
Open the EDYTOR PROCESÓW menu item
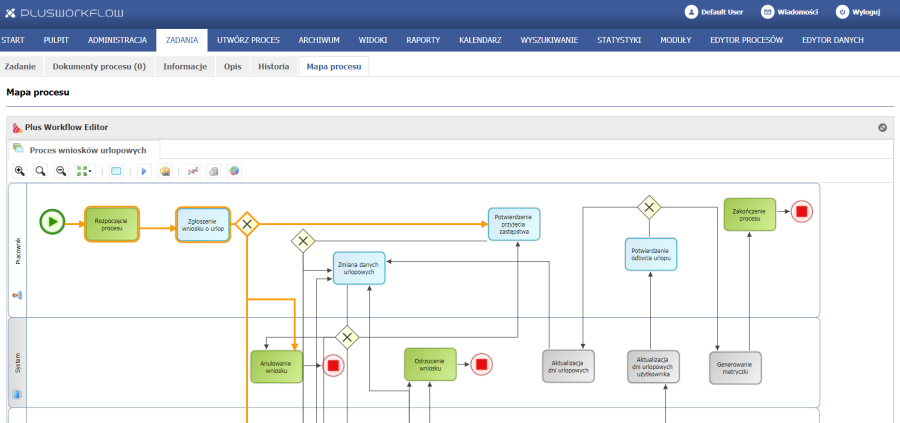tap(746, 40)
